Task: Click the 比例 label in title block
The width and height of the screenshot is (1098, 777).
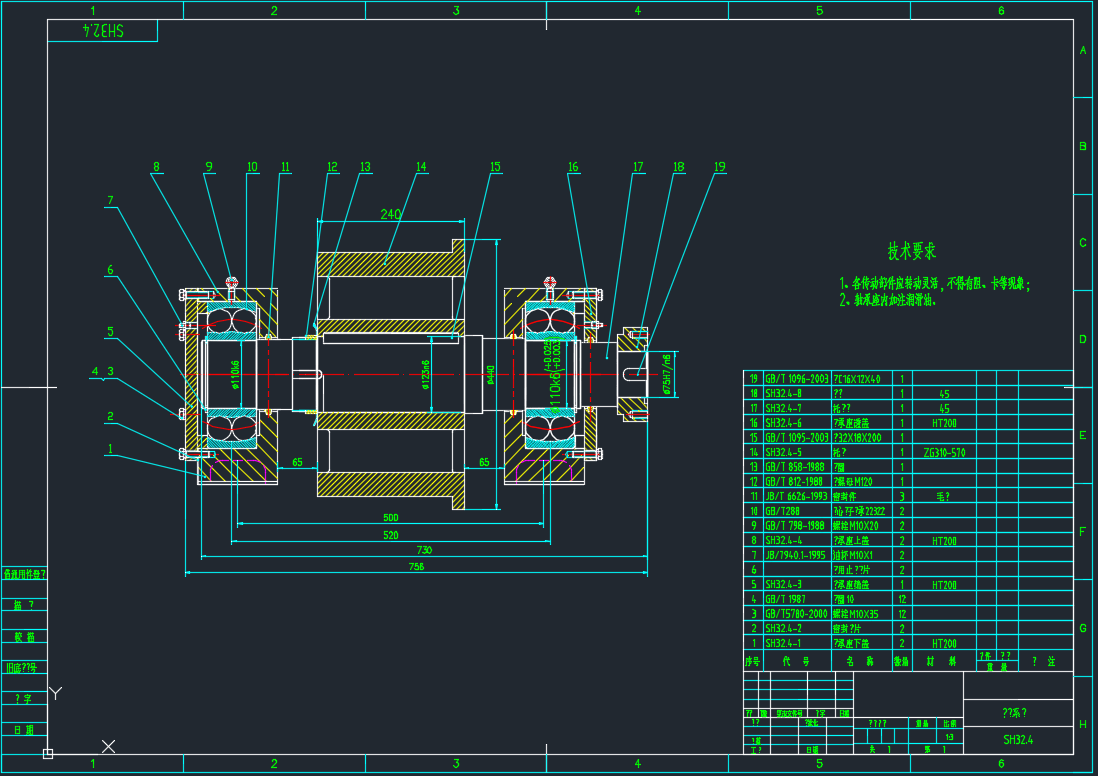Action: (x=950, y=723)
